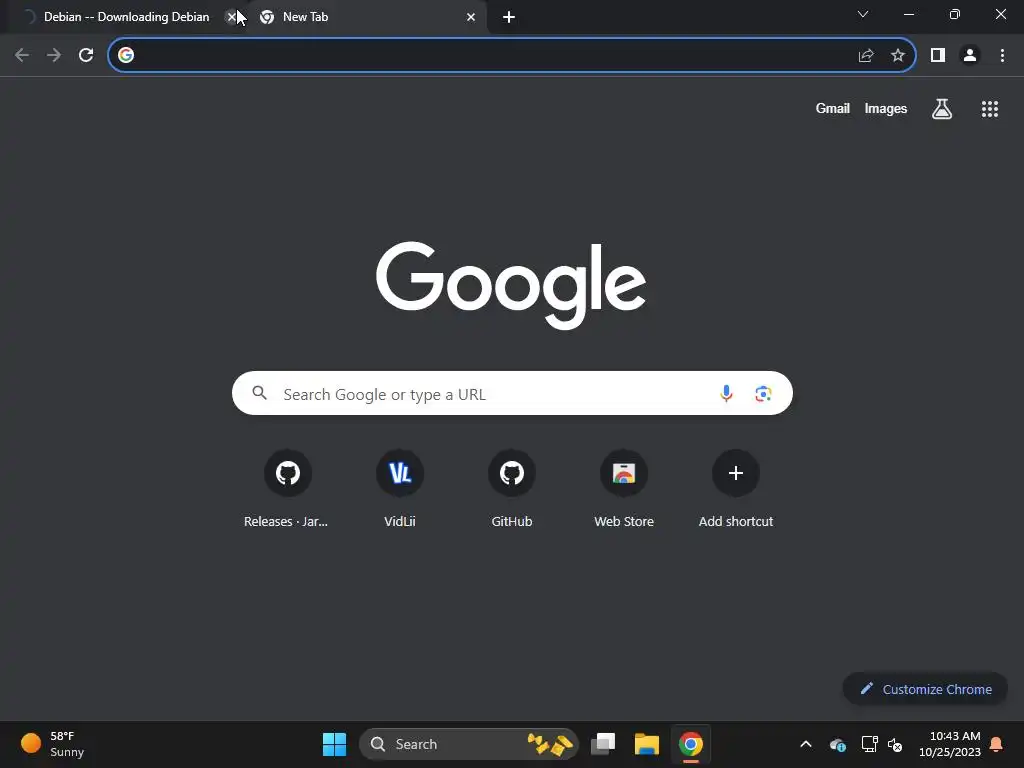Image resolution: width=1024 pixels, height=768 pixels.
Task: Click the Google logo
Action: 511,285
